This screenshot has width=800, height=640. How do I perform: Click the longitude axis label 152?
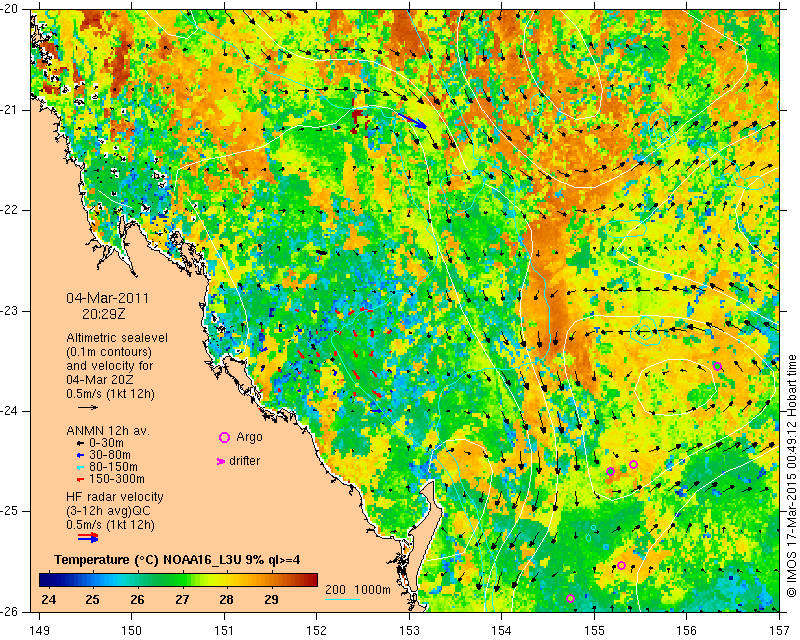click(316, 631)
